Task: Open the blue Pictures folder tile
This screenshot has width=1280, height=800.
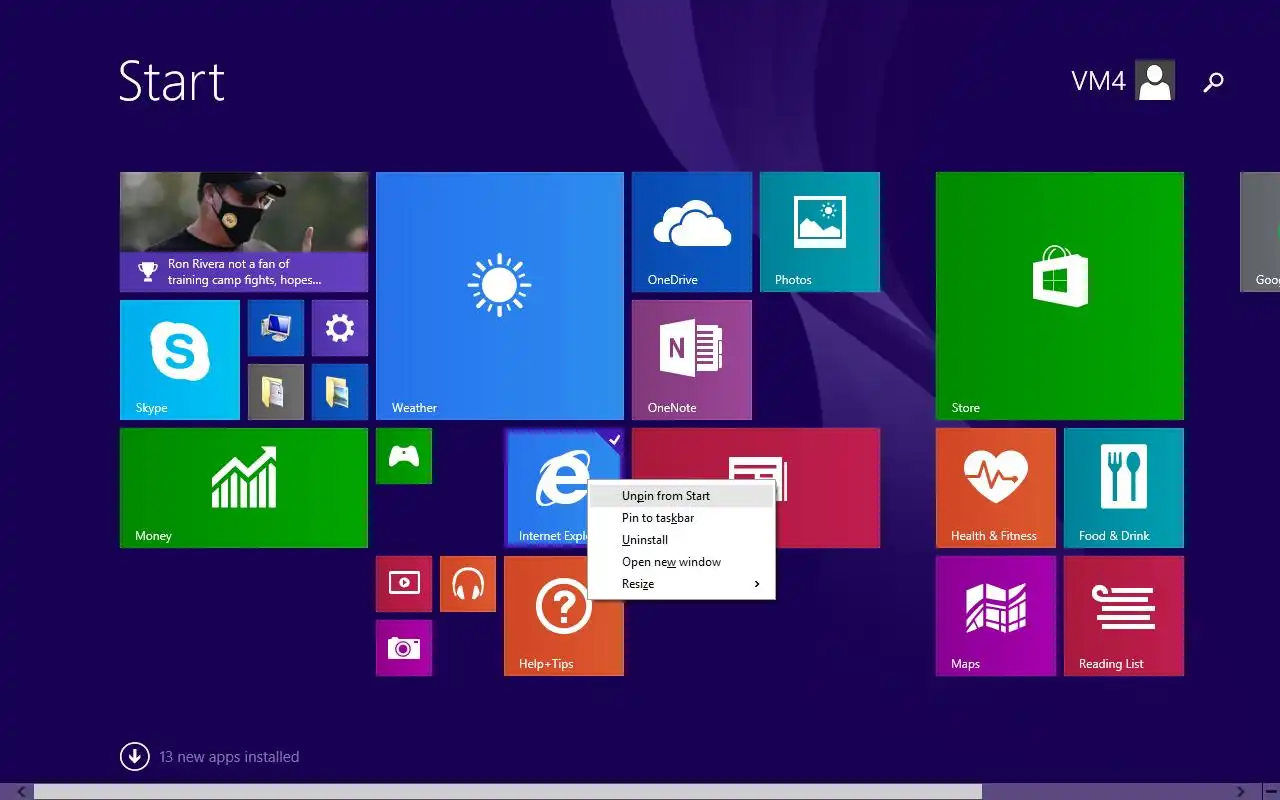Action: pyautogui.click(x=340, y=392)
